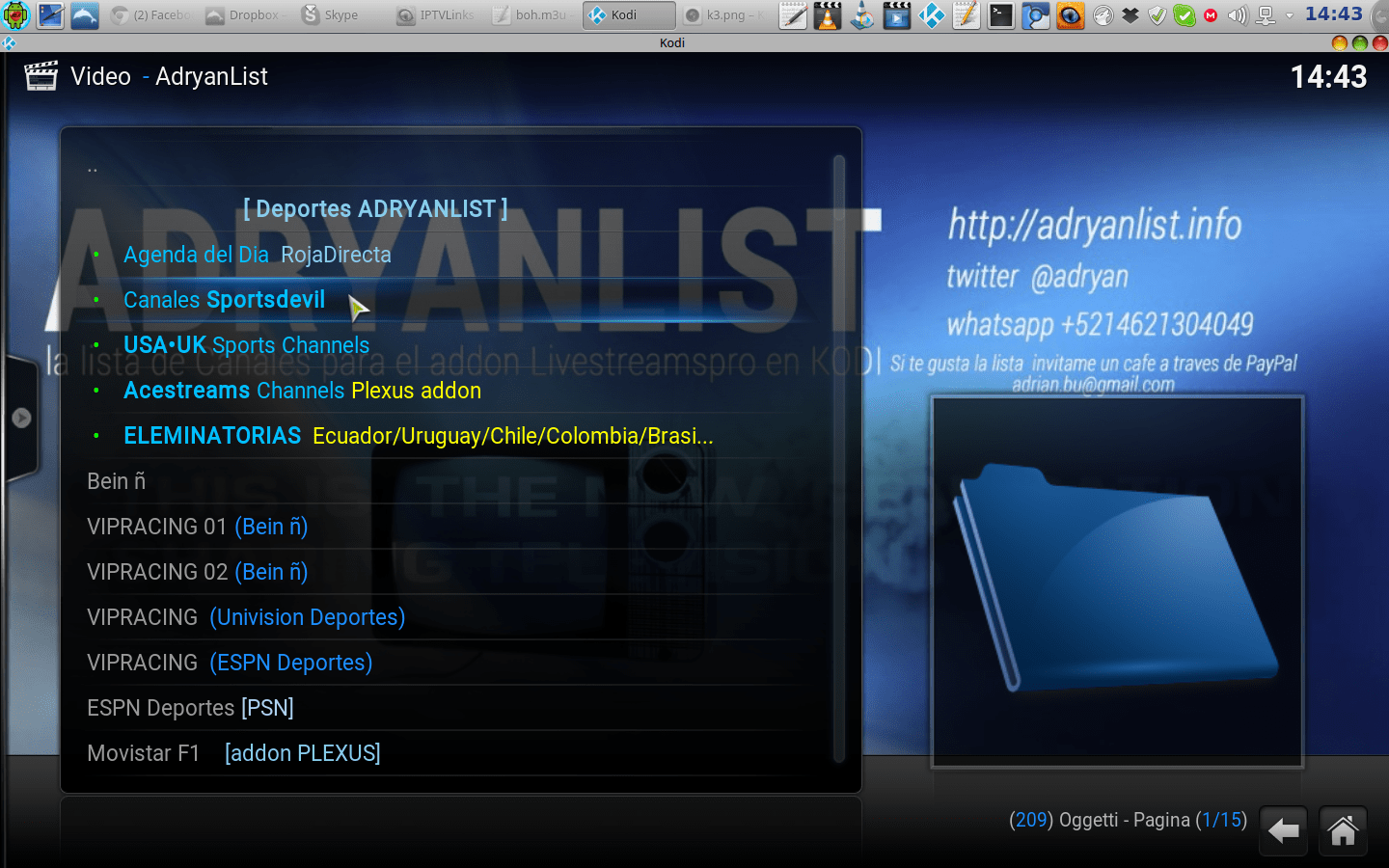Launch the blue eye viewer icon
This screenshot has width=1389, height=868.
click(x=1071, y=15)
